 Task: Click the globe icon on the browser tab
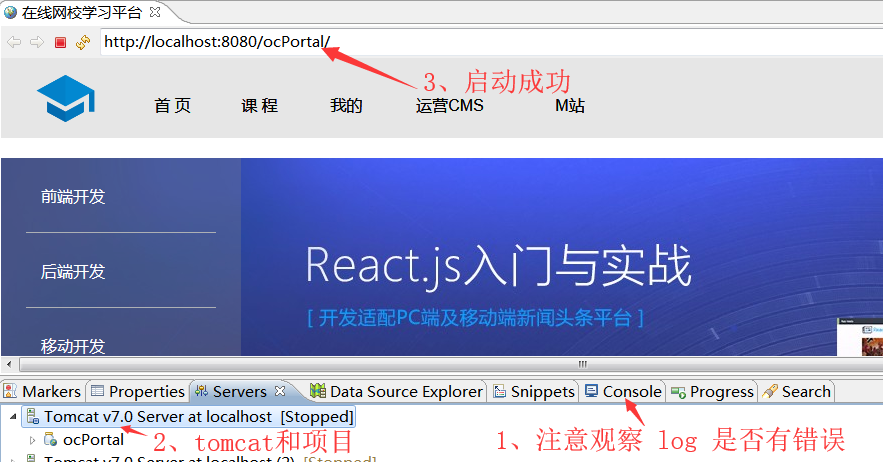click(x=10, y=12)
